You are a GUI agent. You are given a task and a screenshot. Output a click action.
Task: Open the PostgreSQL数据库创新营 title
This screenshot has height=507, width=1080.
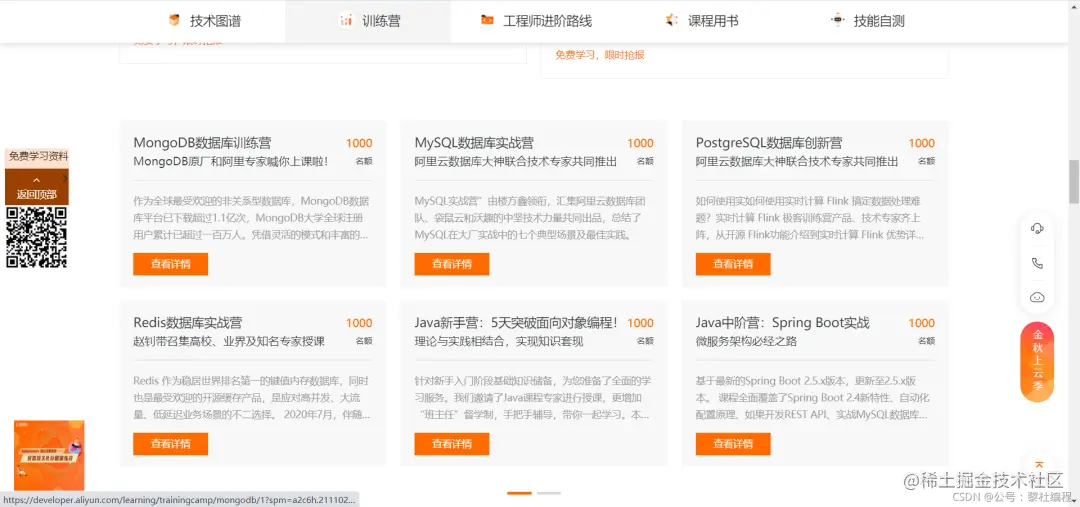pos(769,143)
